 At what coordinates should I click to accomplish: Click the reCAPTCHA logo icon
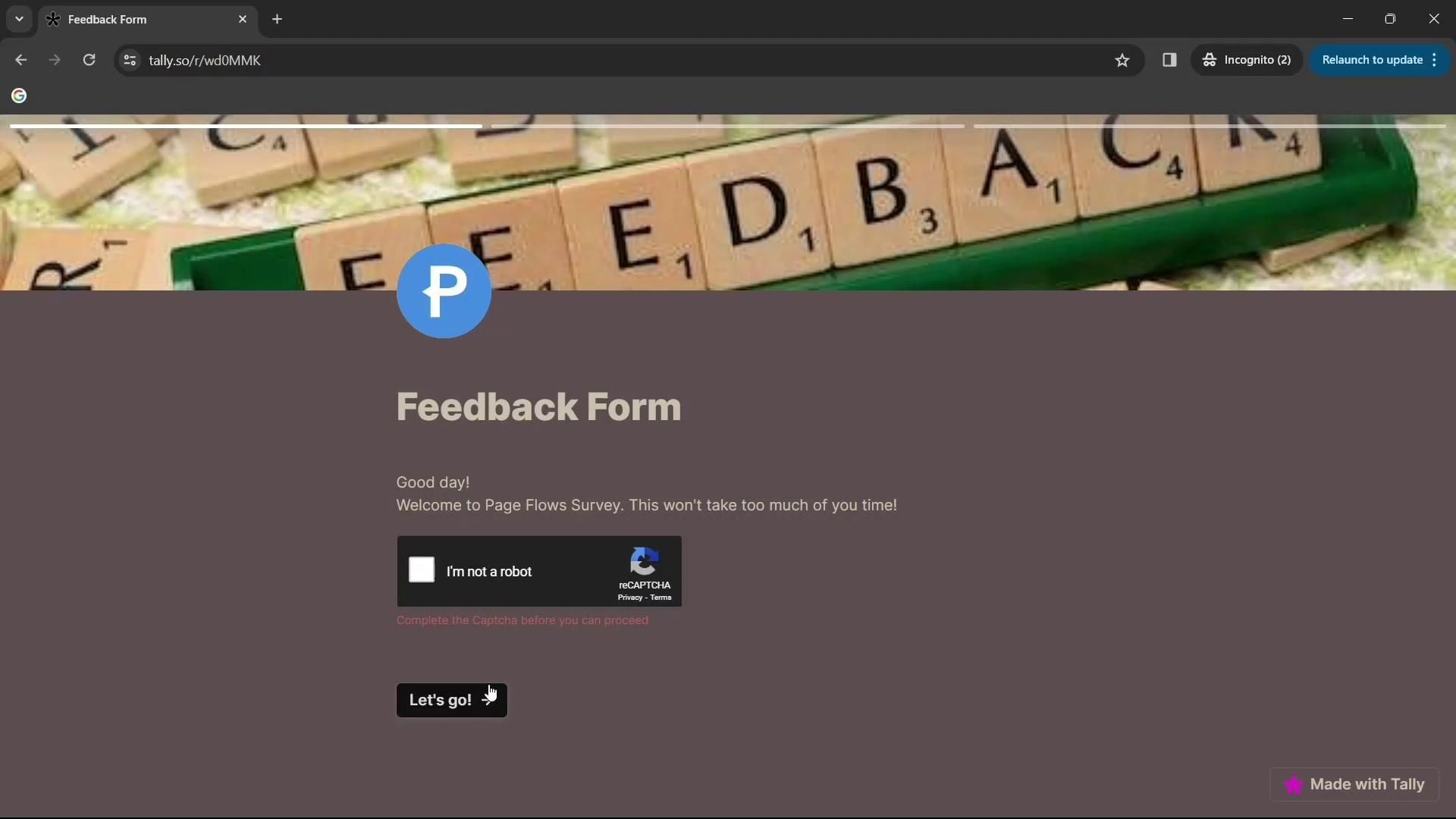pyautogui.click(x=644, y=562)
